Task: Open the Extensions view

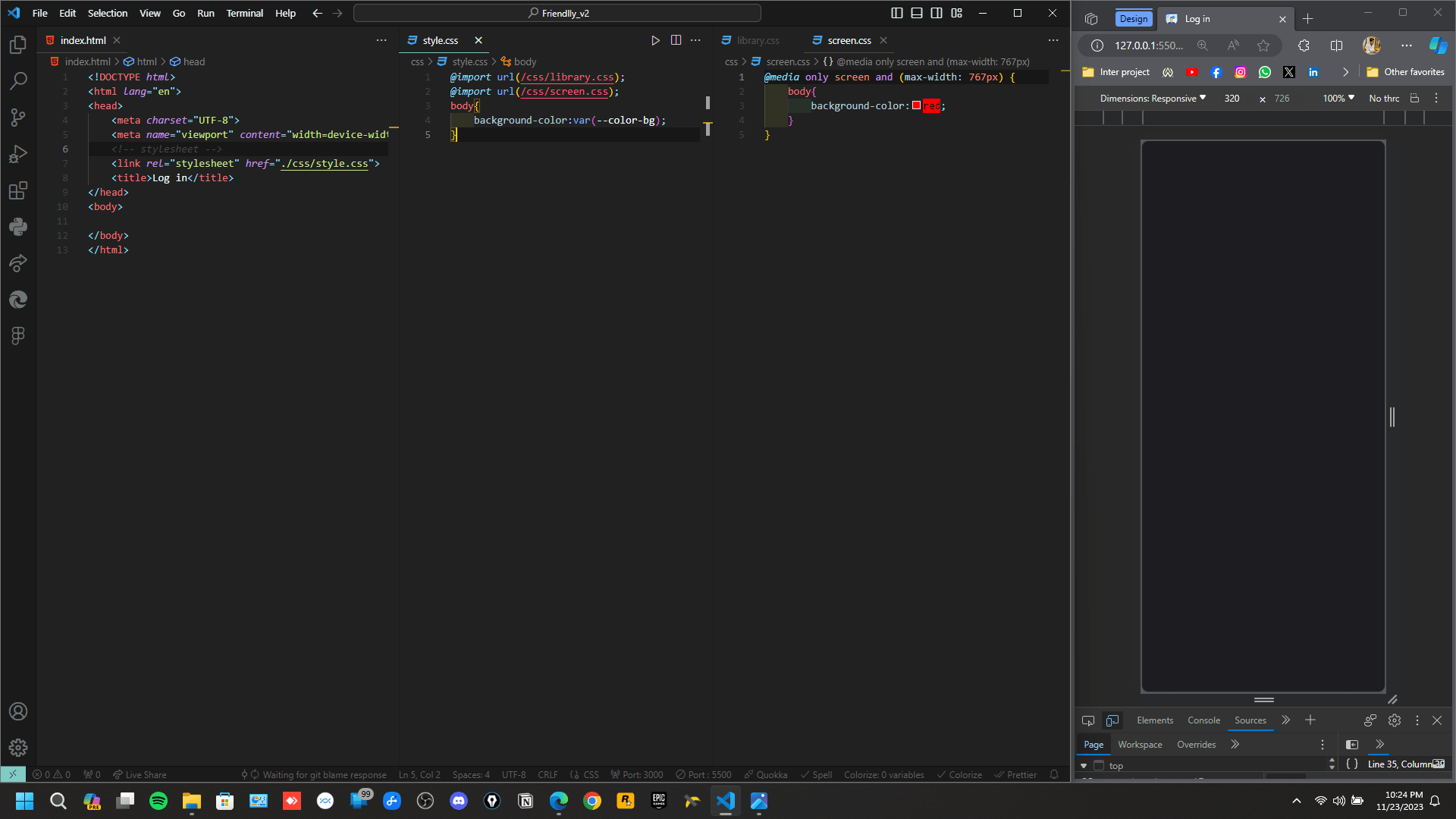Action: [x=18, y=190]
